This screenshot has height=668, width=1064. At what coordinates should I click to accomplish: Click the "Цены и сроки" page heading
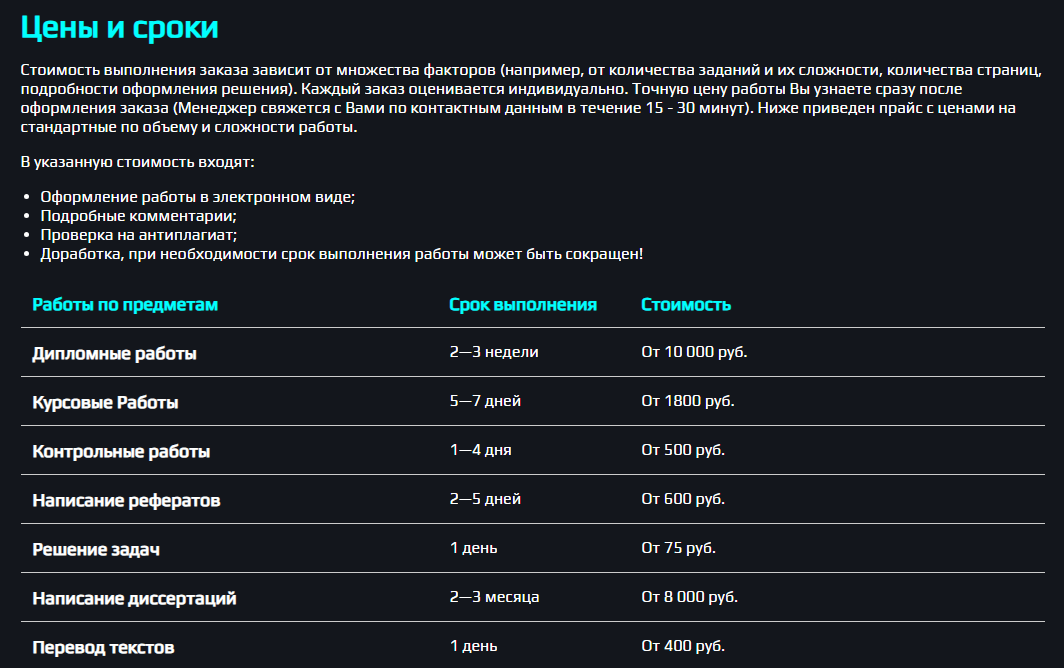[119, 27]
